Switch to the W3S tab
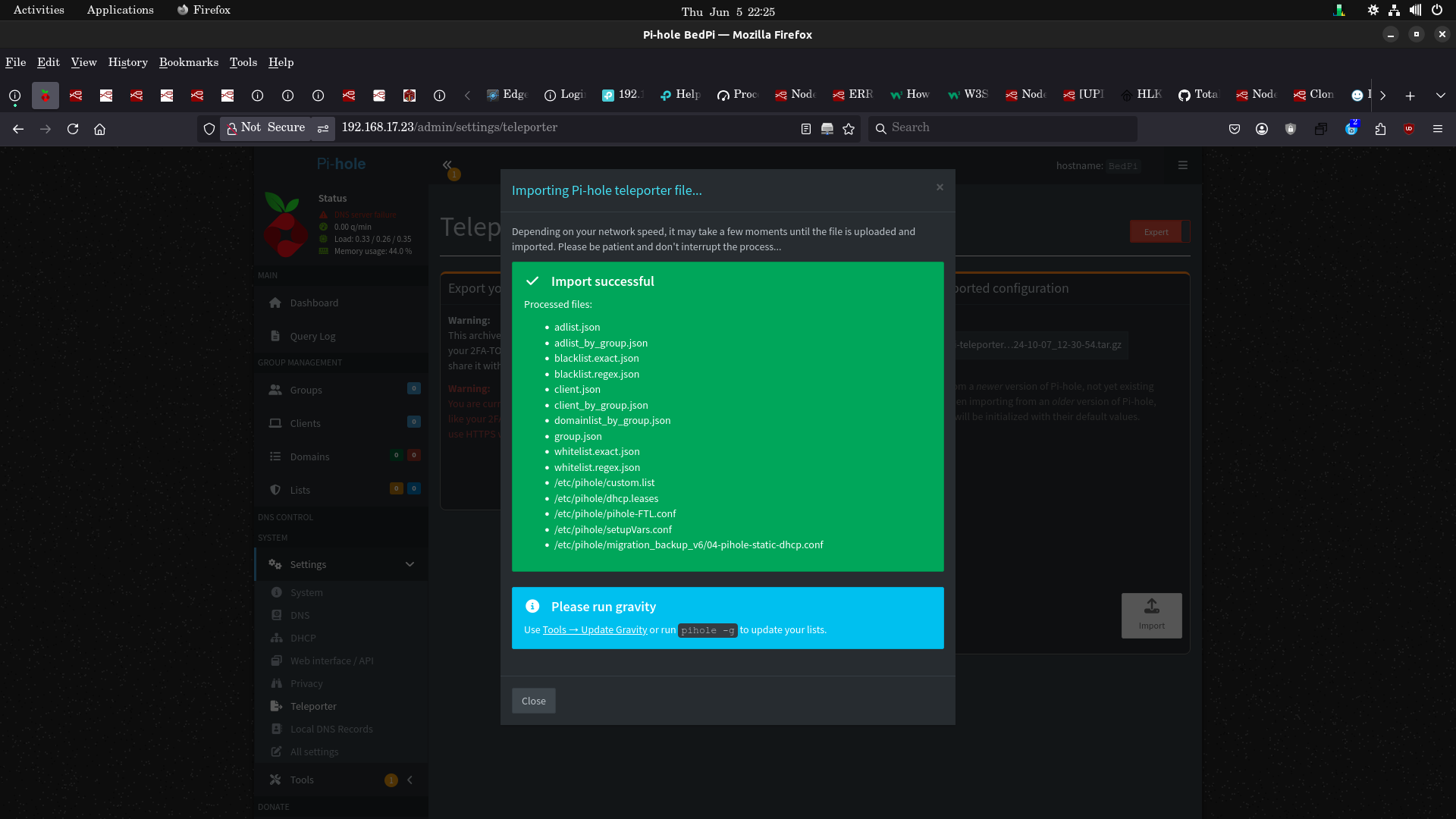 (968, 95)
